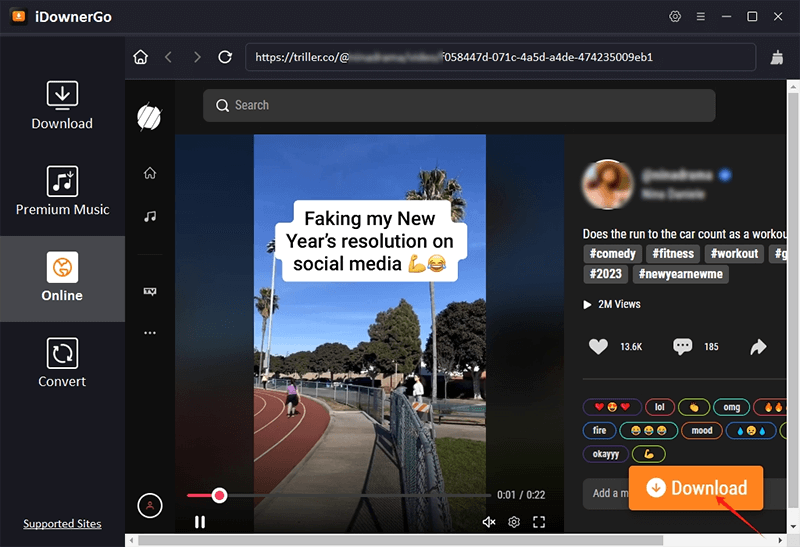Click the orange Download button
This screenshot has height=547, width=800.
[x=696, y=488]
